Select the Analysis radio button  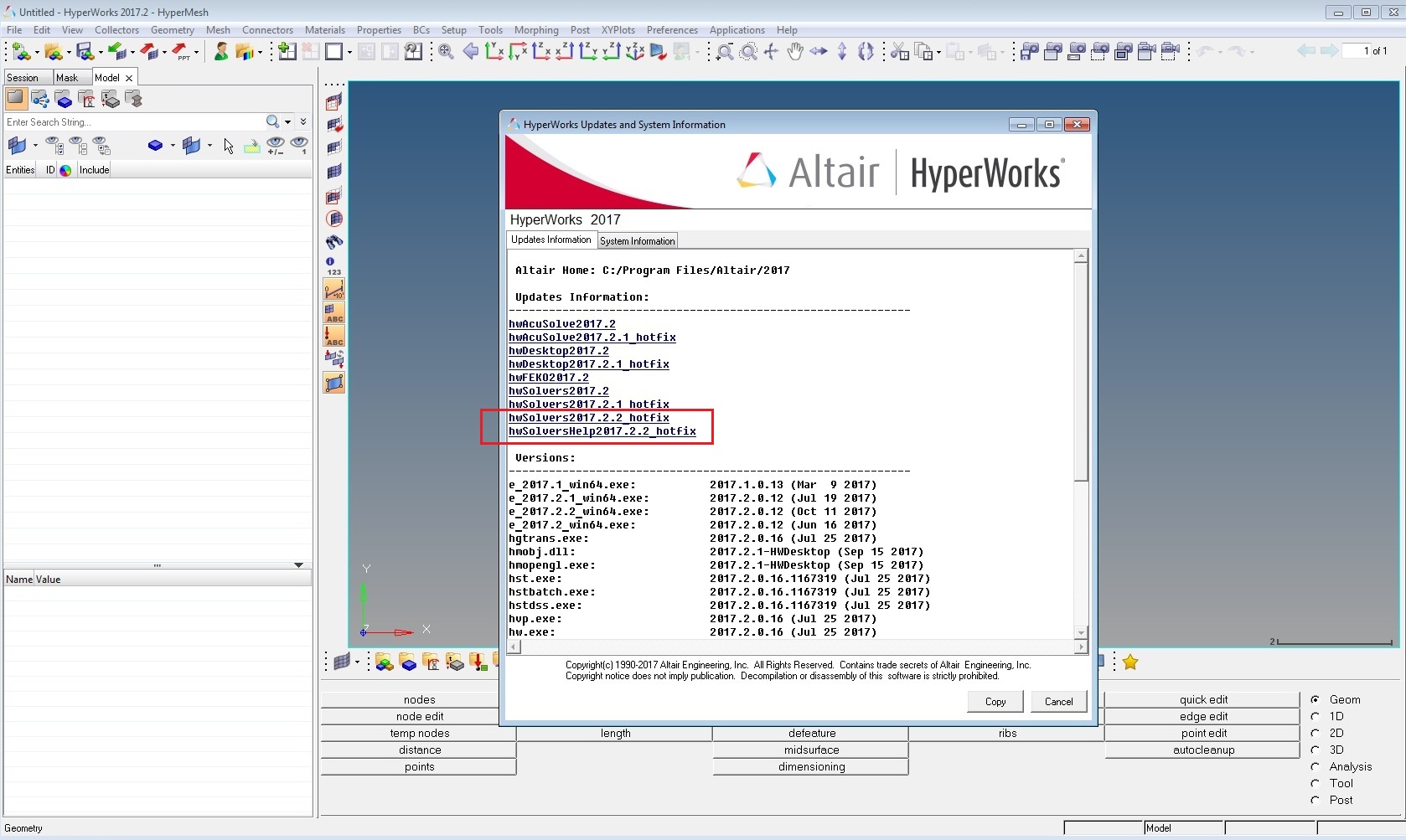point(1316,766)
